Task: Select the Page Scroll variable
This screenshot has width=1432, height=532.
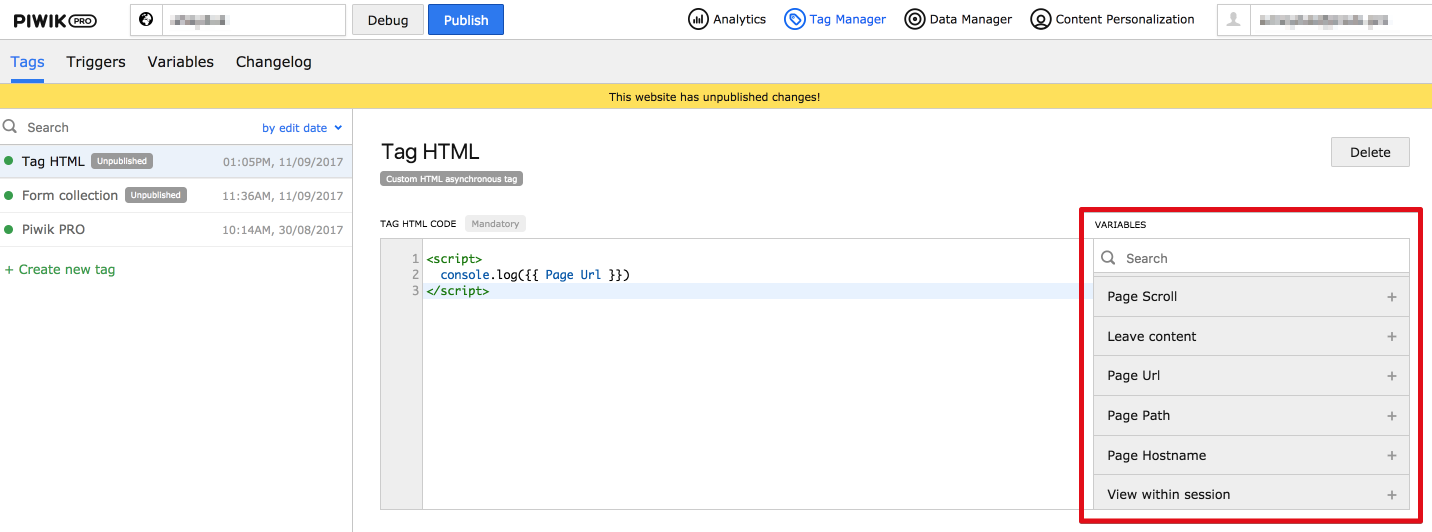Action: 1251,297
